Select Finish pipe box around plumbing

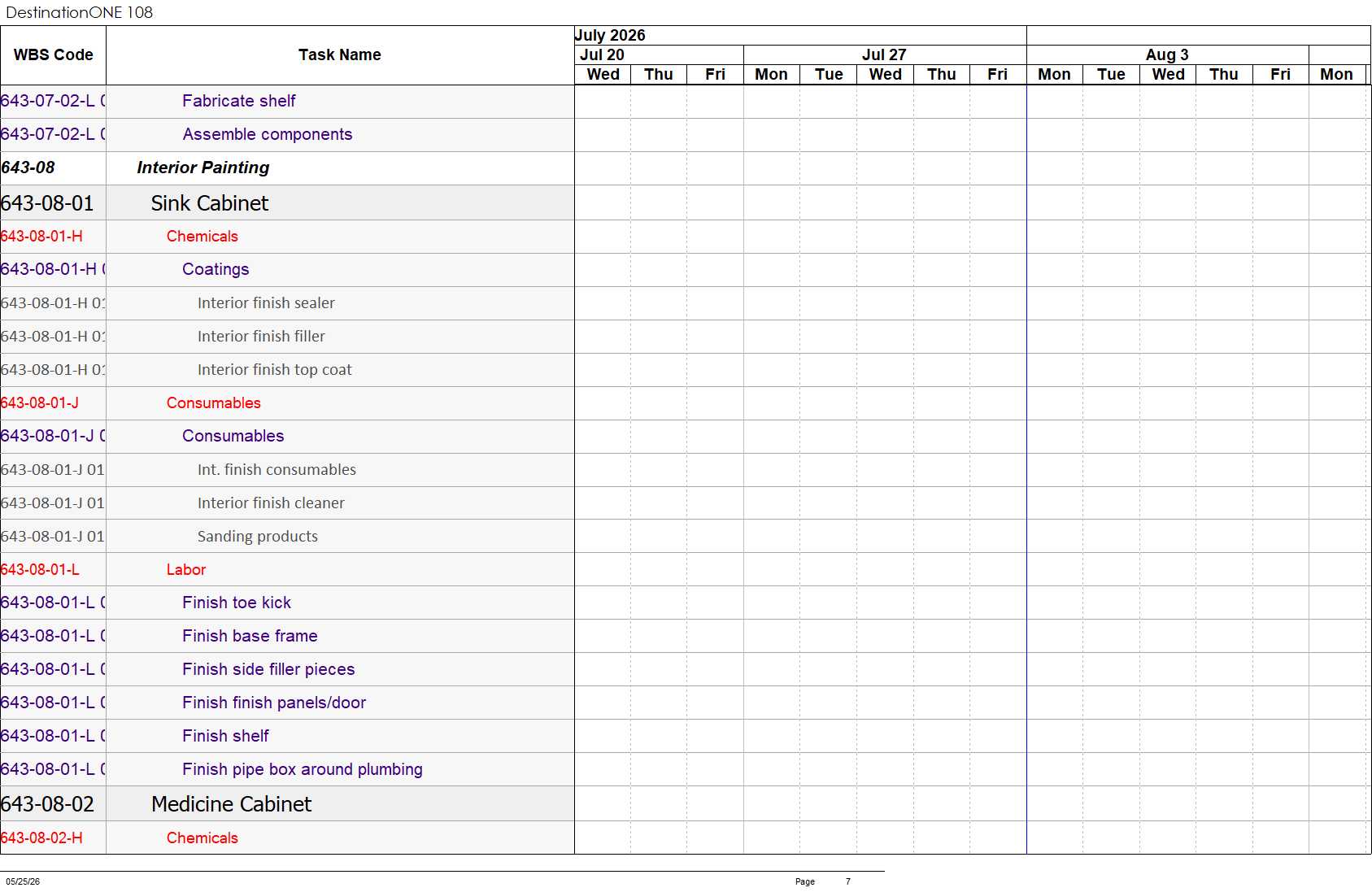coord(302,769)
